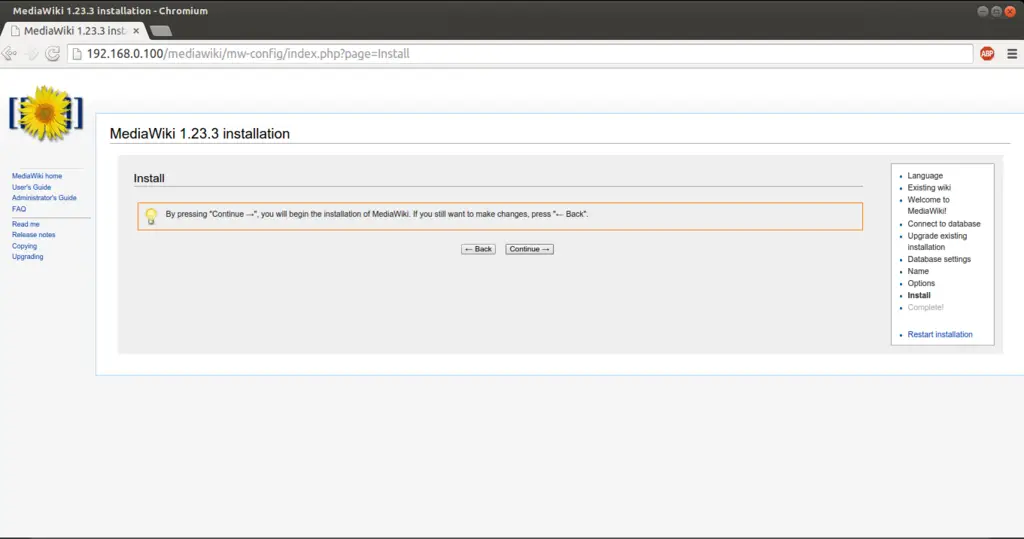Click the lightbulb tip icon
The image size is (1024, 539).
point(151,216)
